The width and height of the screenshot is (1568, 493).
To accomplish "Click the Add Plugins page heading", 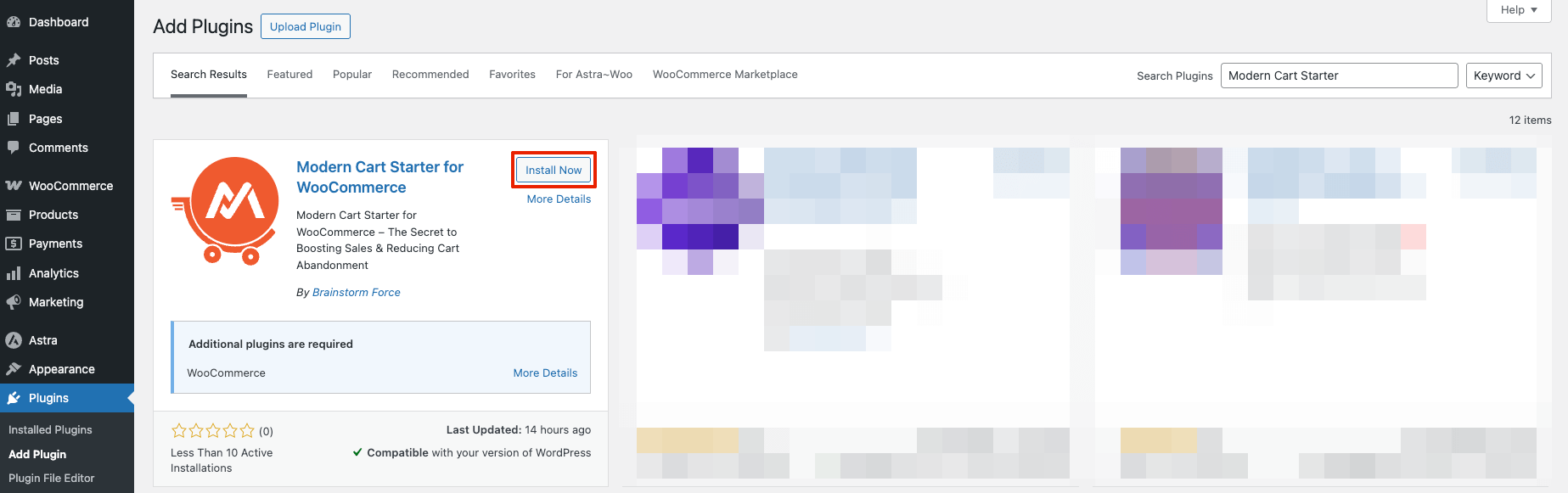I will click(x=203, y=26).
